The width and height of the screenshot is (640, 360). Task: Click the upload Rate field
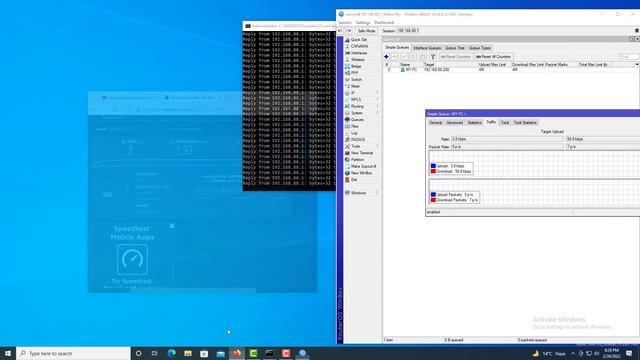(507, 139)
